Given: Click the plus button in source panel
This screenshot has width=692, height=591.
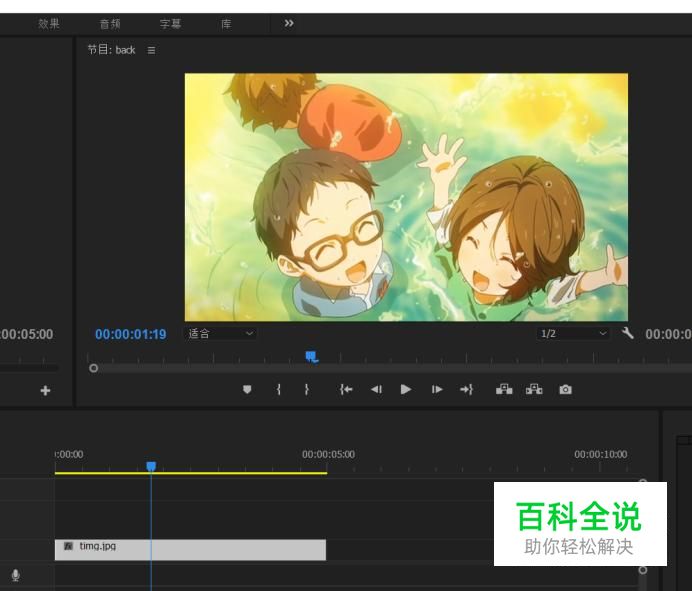Looking at the screenshot, I should pyautogui.click(x=45, y=390).
